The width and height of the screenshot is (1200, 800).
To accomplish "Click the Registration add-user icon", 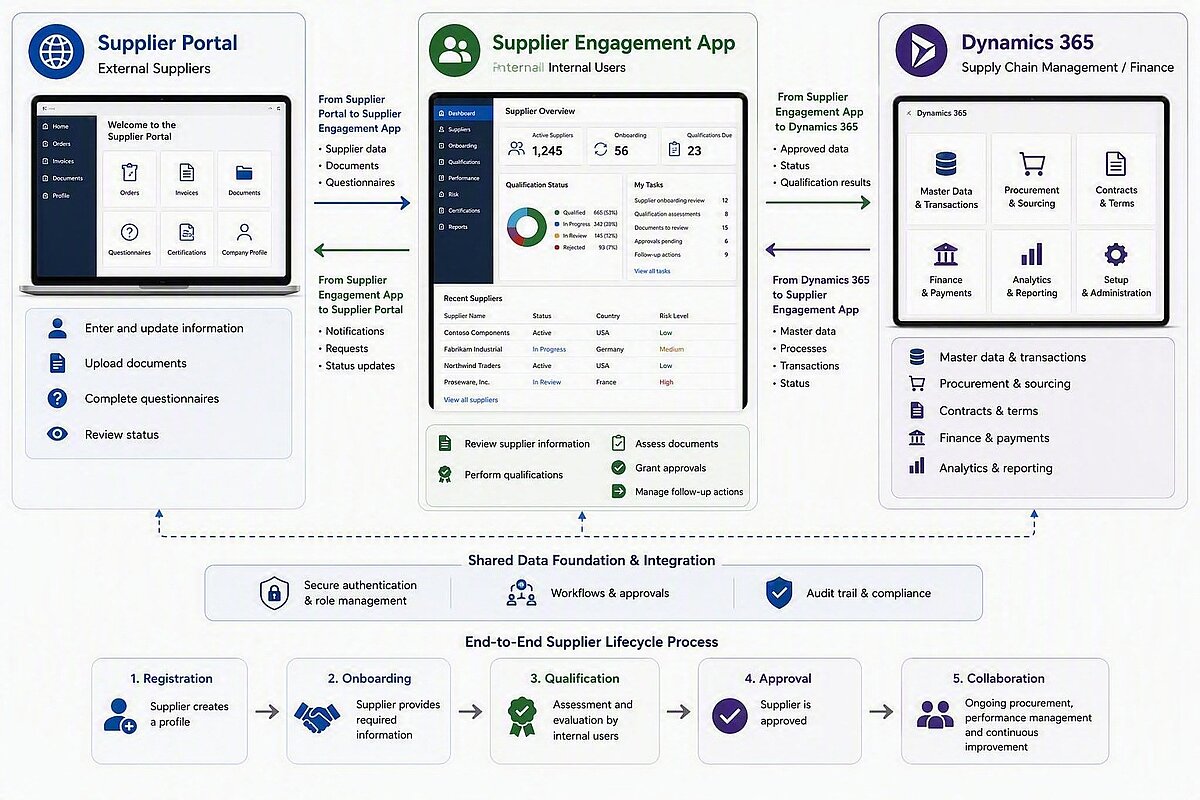I will [120, 716].
